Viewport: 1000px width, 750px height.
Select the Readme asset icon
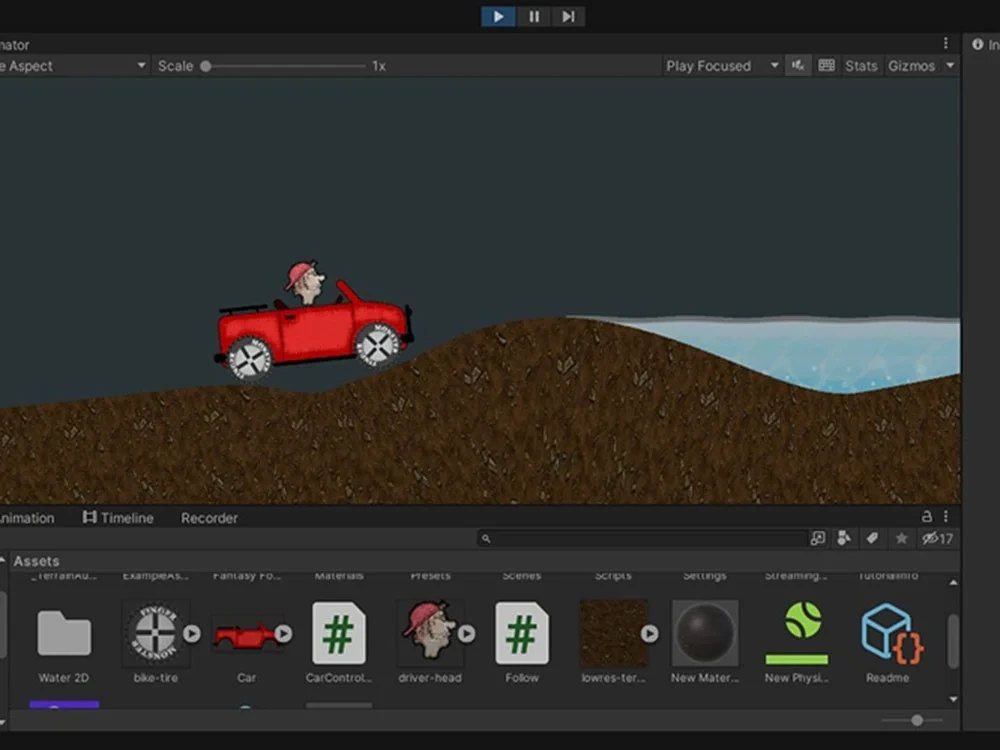(x=887, y=634)
